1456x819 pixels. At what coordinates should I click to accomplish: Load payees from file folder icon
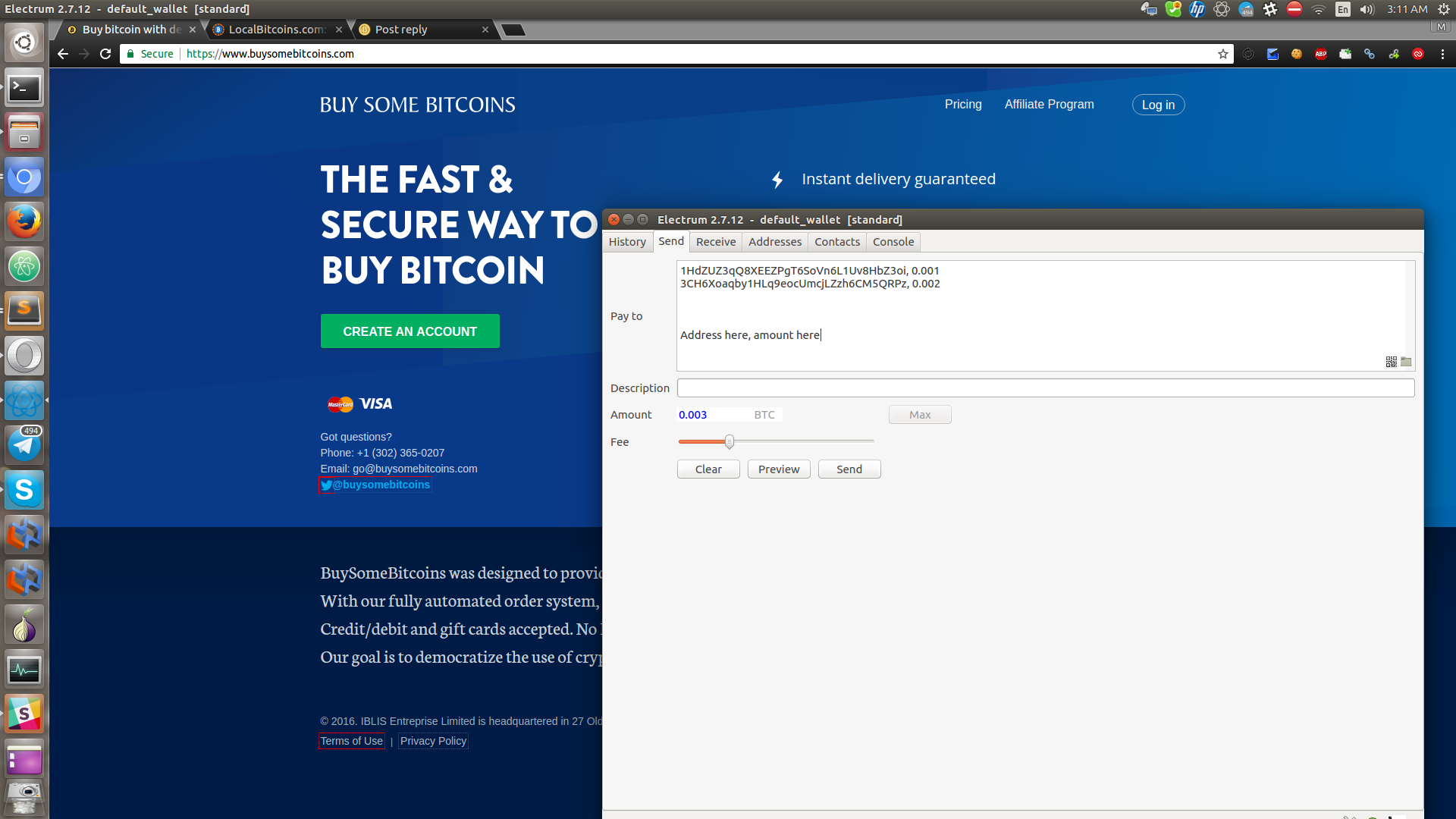1406,362
